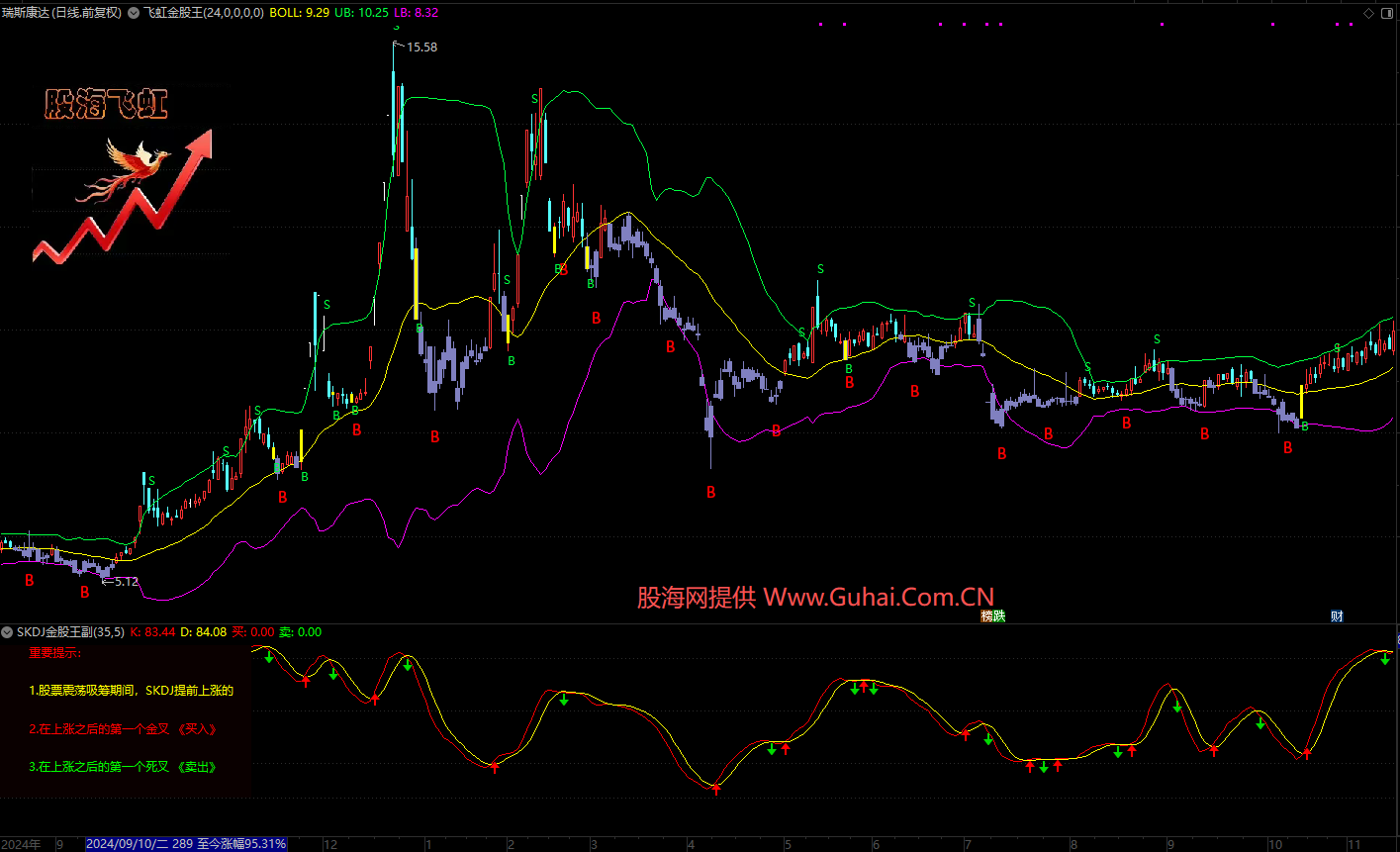The width and height of the screenshot is (1400, 852).
Task: Click the LB 8.32 lower band label
Action: coord(416,13)
